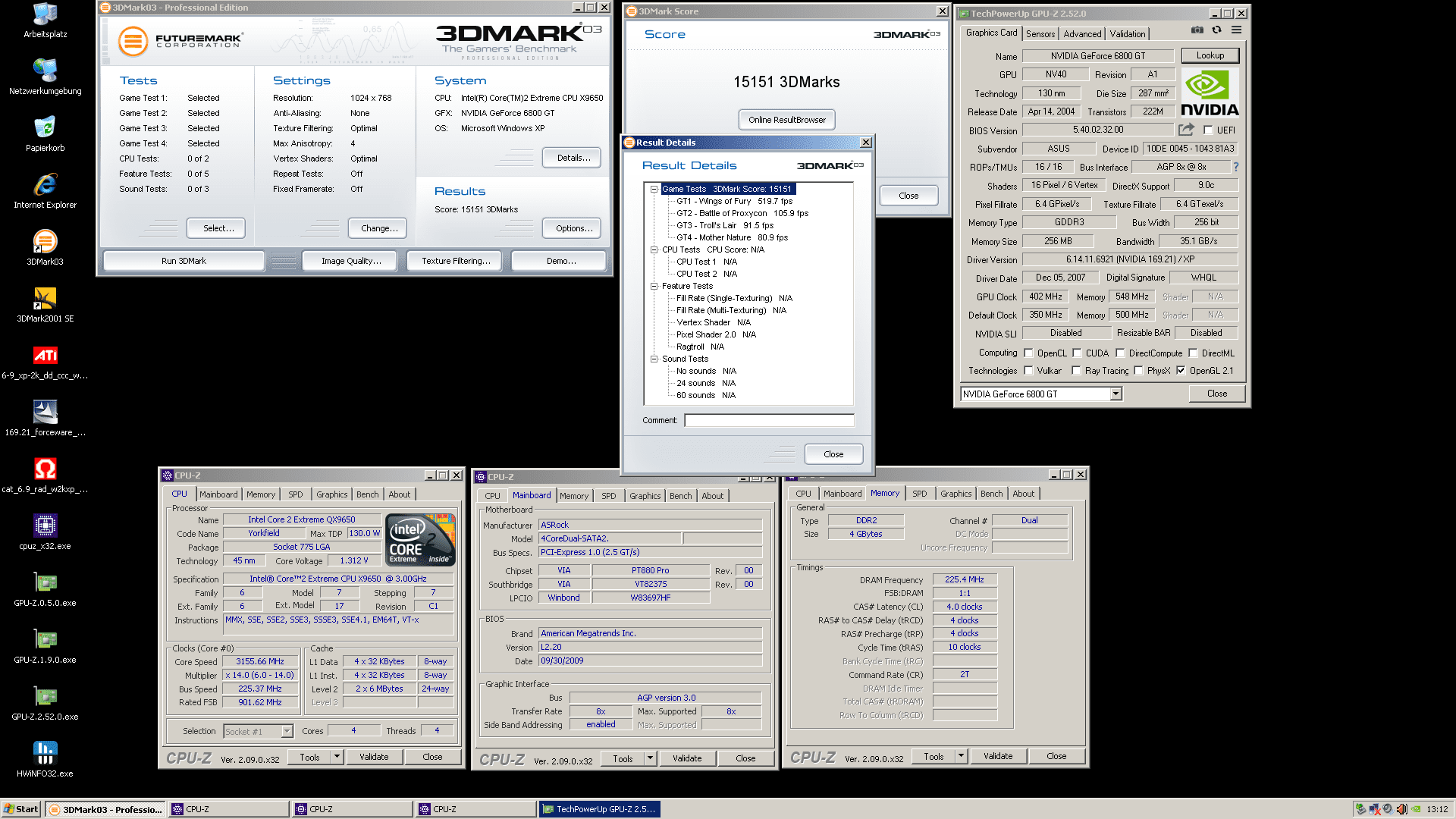Click the Lookup button in GPU-Z
Screen dimensions: 1456x819
point(1210,55)
